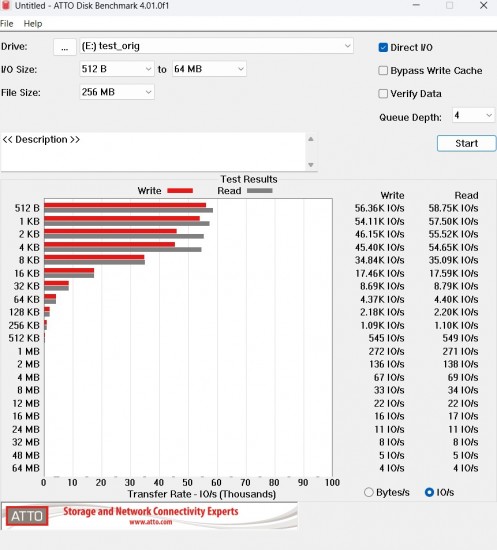
Task: Open the Queue Depth dropdown
Action: tap(473, 115)
